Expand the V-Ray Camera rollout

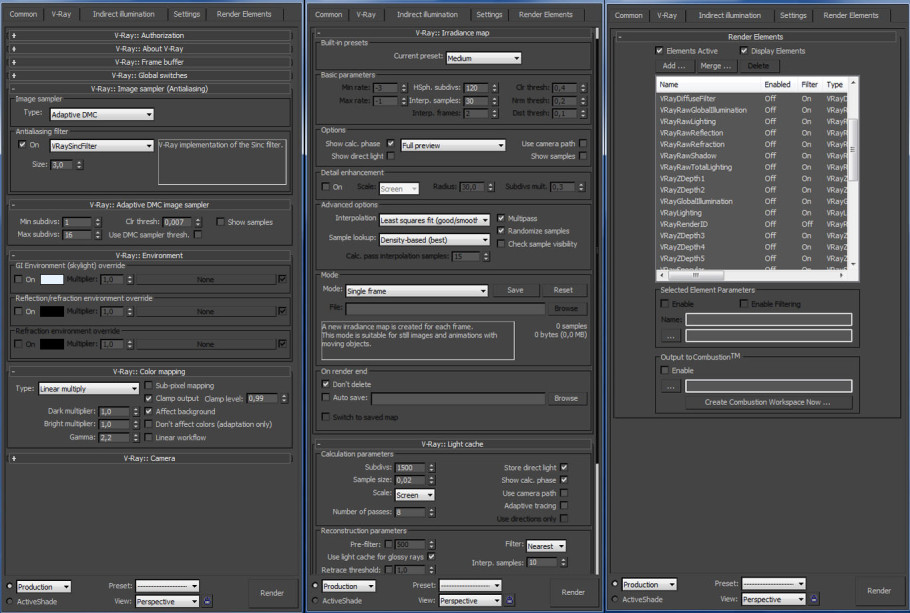click(149, 459)
